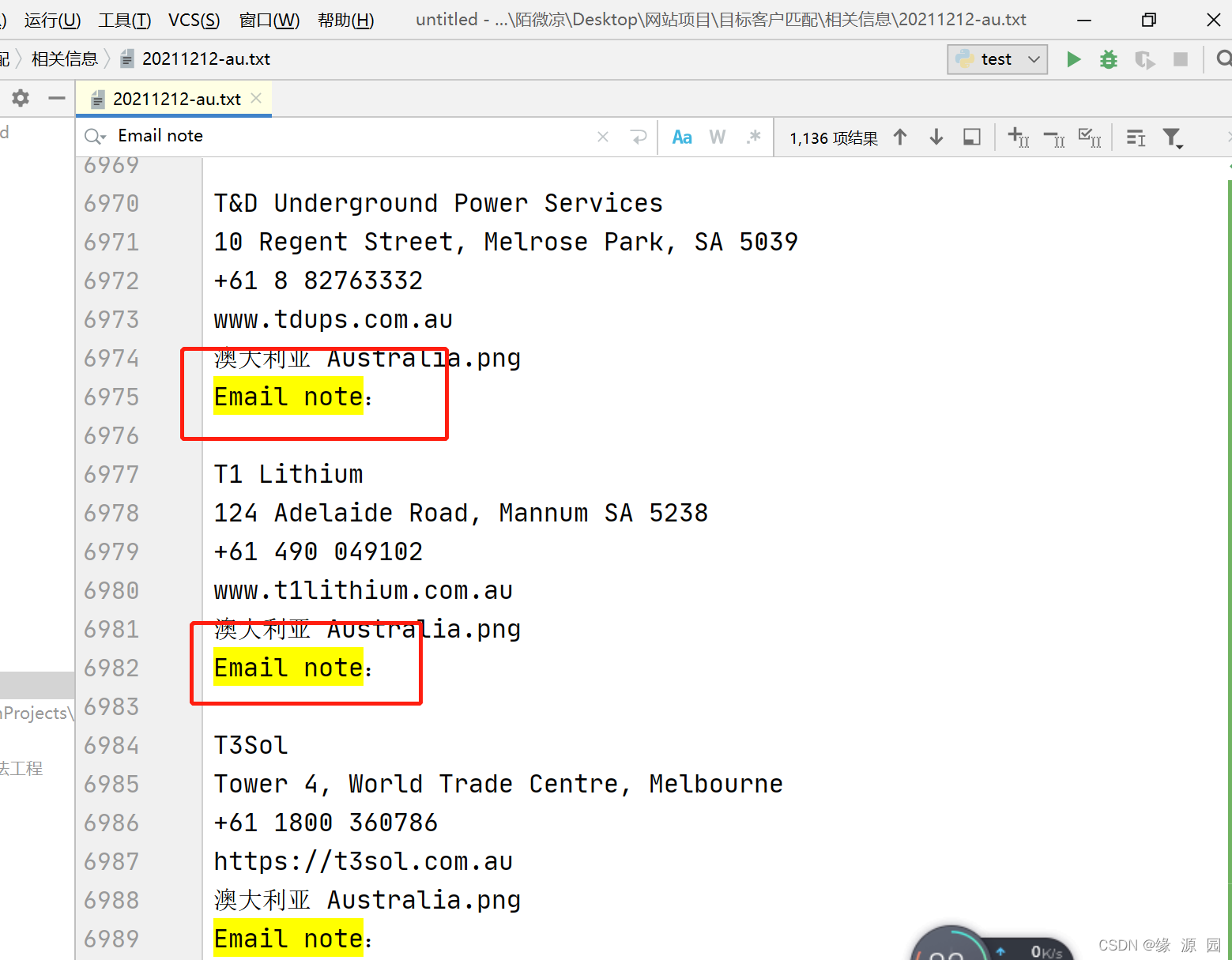Toggle Match Case (Aa) option
This screenshot has height=960, width=1232.
pos(682,137)
